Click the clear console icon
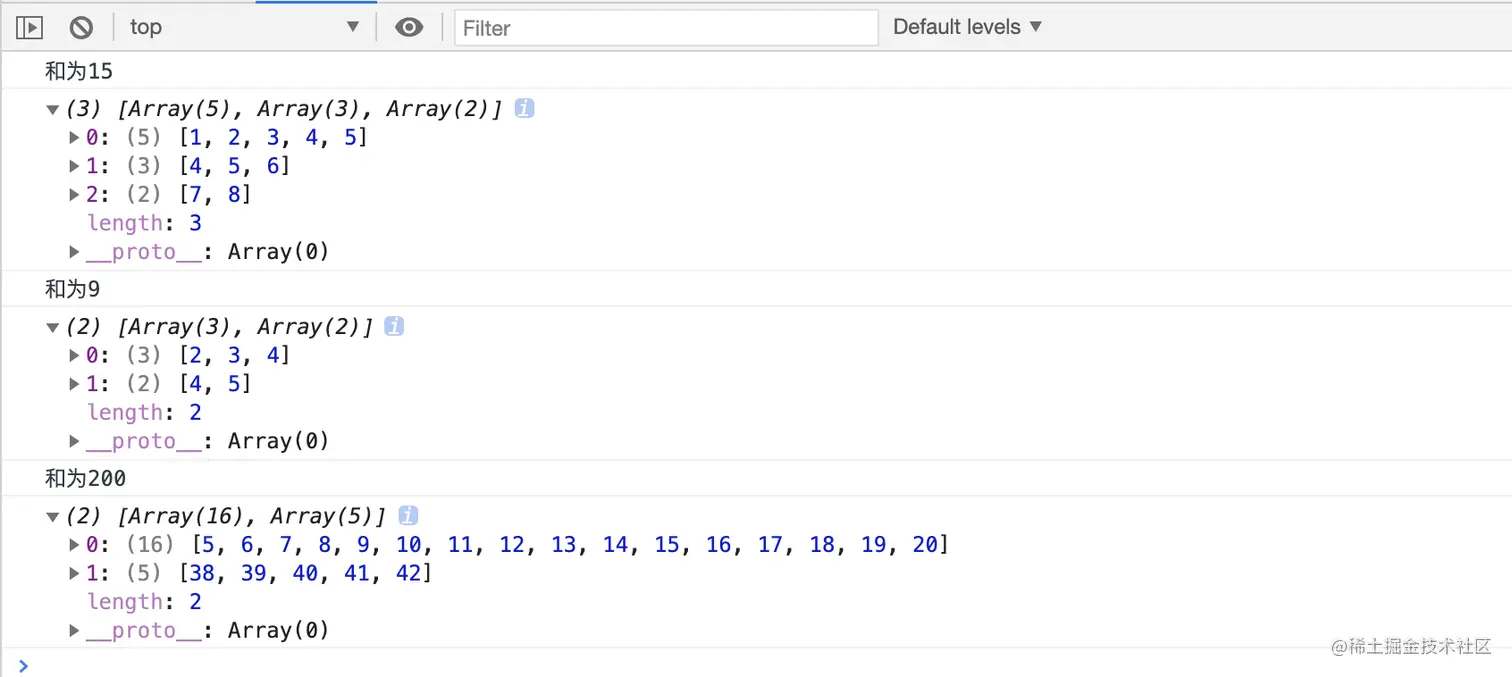Viewport: 1512px width, 677px height. coord(81,27)
